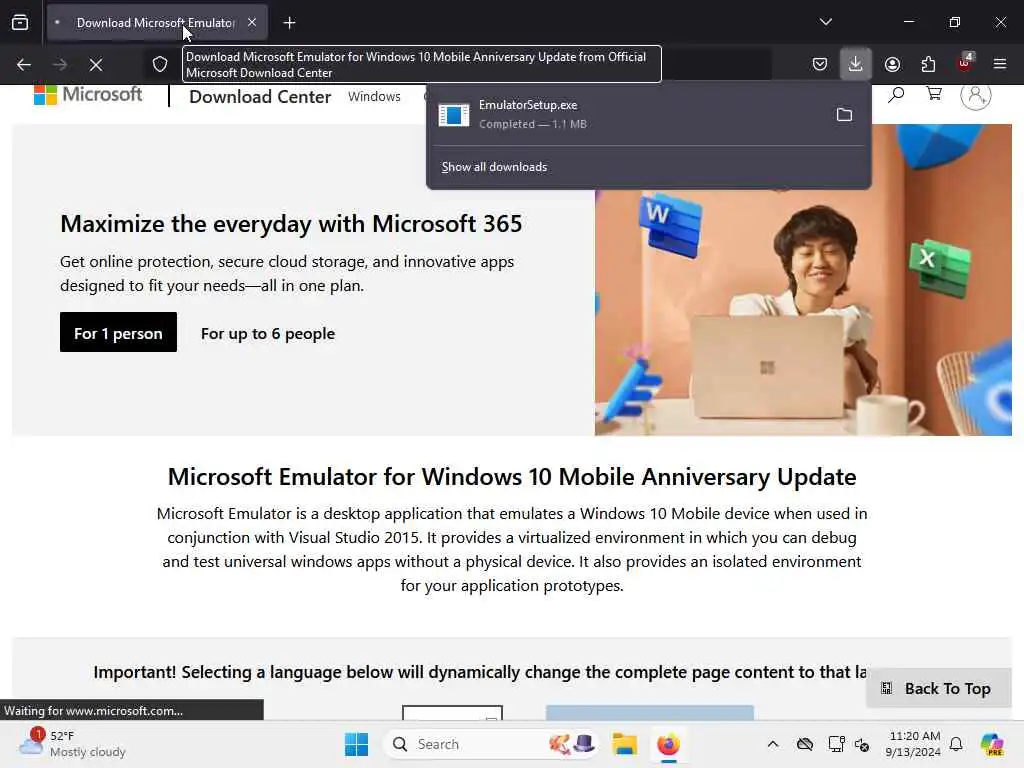The width and height of the screenshot is (1024, 768).
Task: Save page to Pocket
Action: coord(820,64)
